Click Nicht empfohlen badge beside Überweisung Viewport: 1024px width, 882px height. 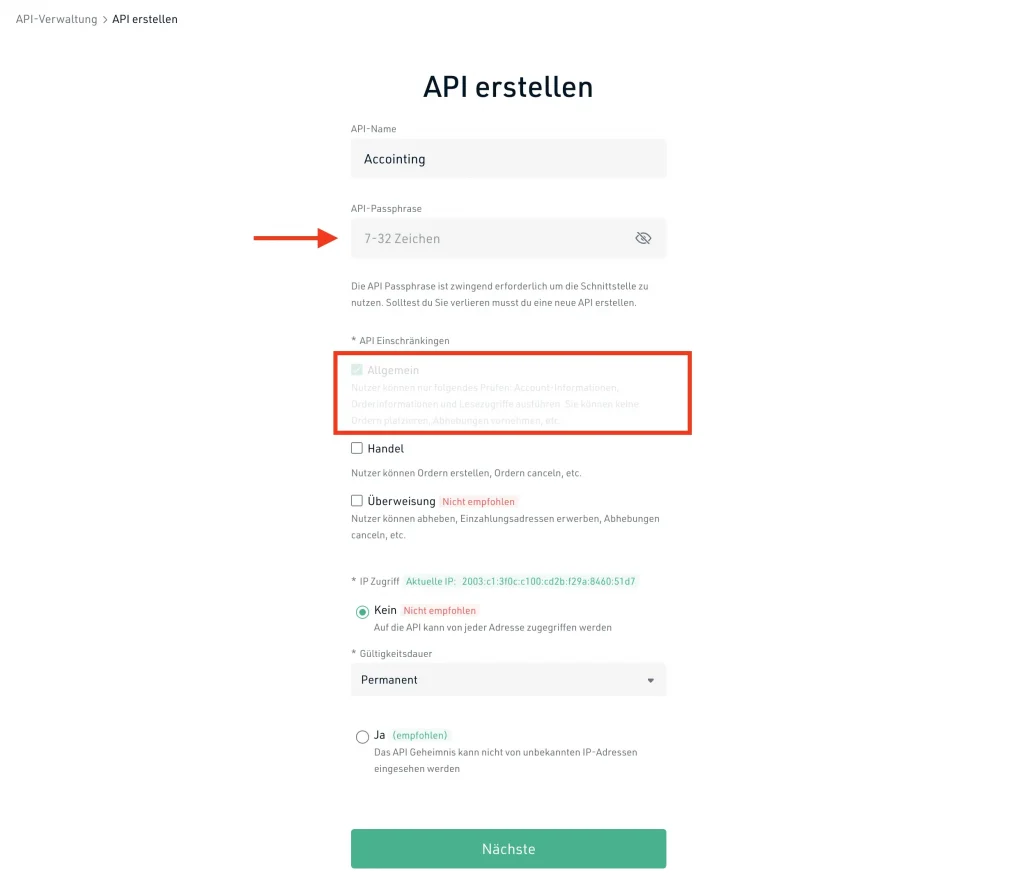point(479,501)
